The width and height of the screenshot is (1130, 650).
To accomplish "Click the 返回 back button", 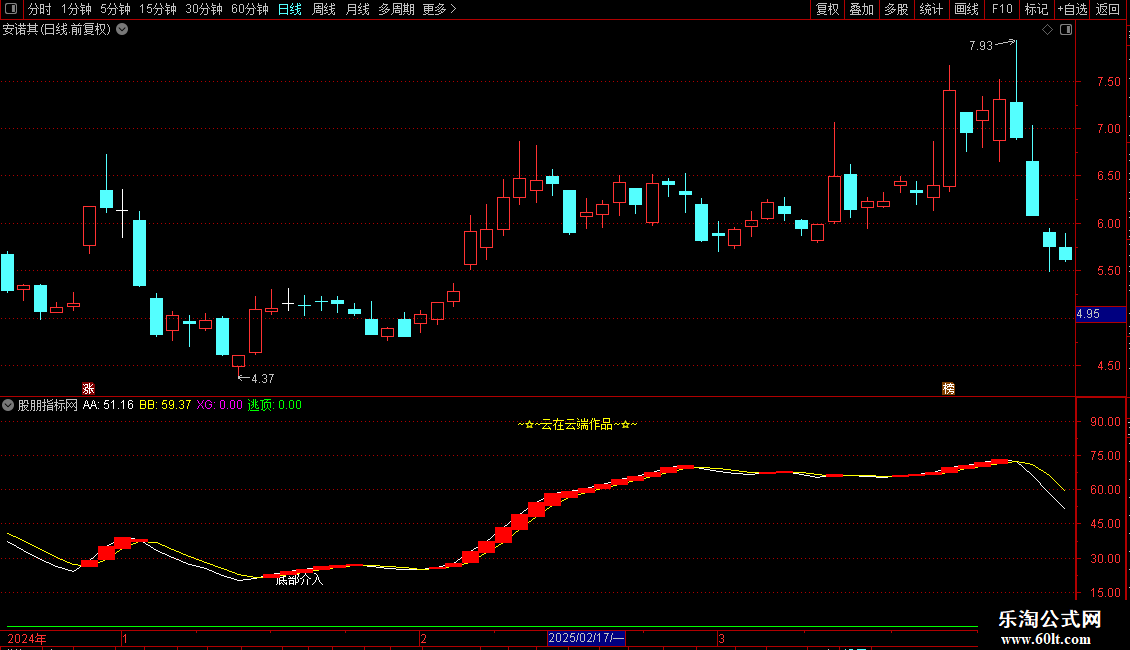I will (1108, 9).
